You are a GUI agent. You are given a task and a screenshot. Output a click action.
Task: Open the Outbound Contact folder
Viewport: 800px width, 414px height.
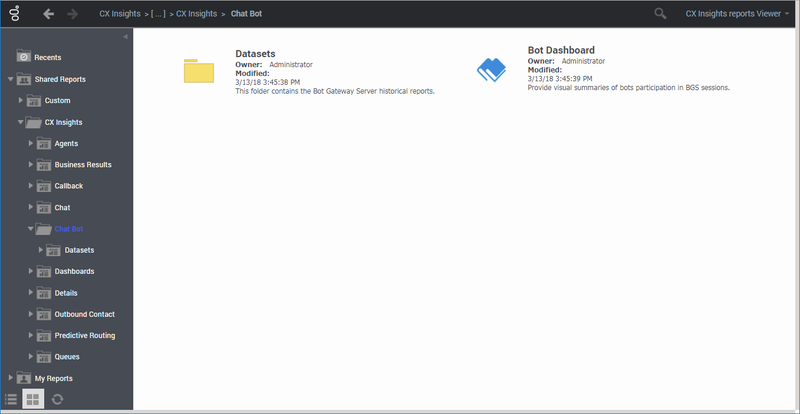[x=85, y=315]
